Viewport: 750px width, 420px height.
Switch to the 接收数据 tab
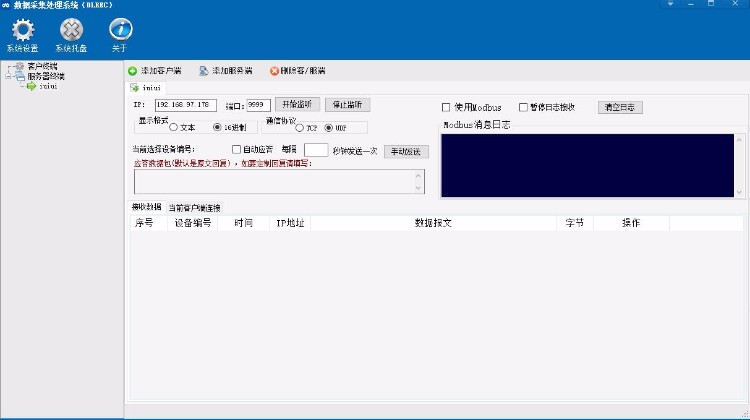pos(146,207)
